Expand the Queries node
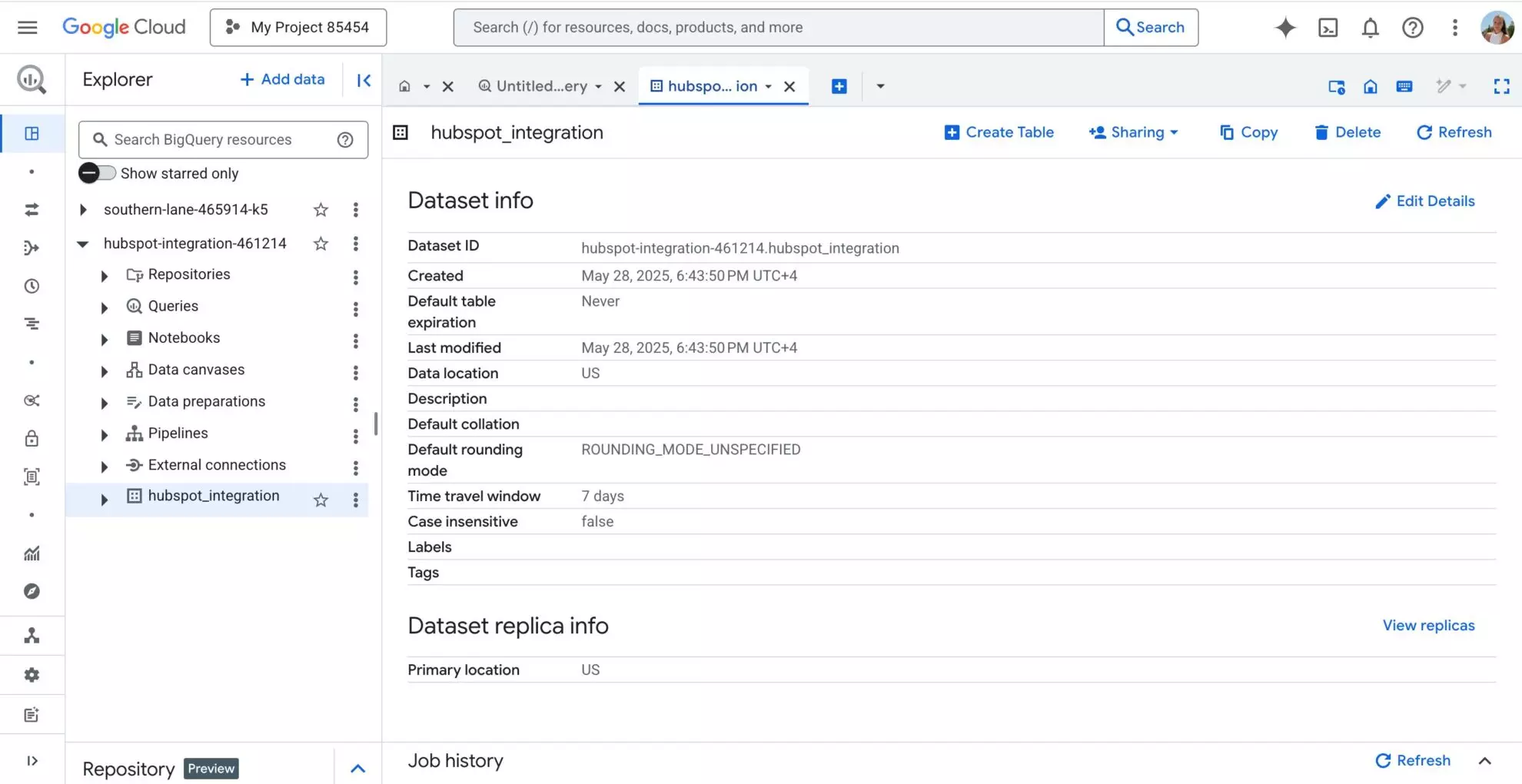Image resolution: width=1522 pixels, height=784 pixels. tap(105, 308)
